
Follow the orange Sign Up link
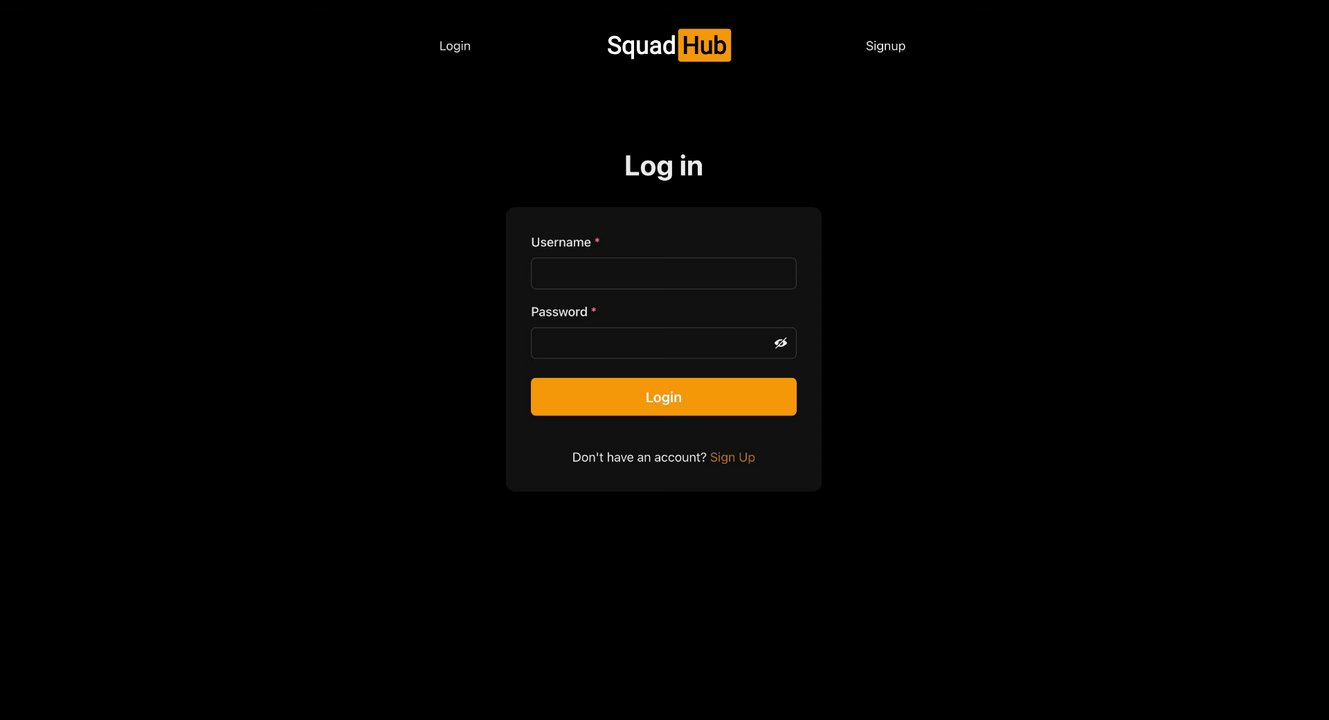point(732,457)
